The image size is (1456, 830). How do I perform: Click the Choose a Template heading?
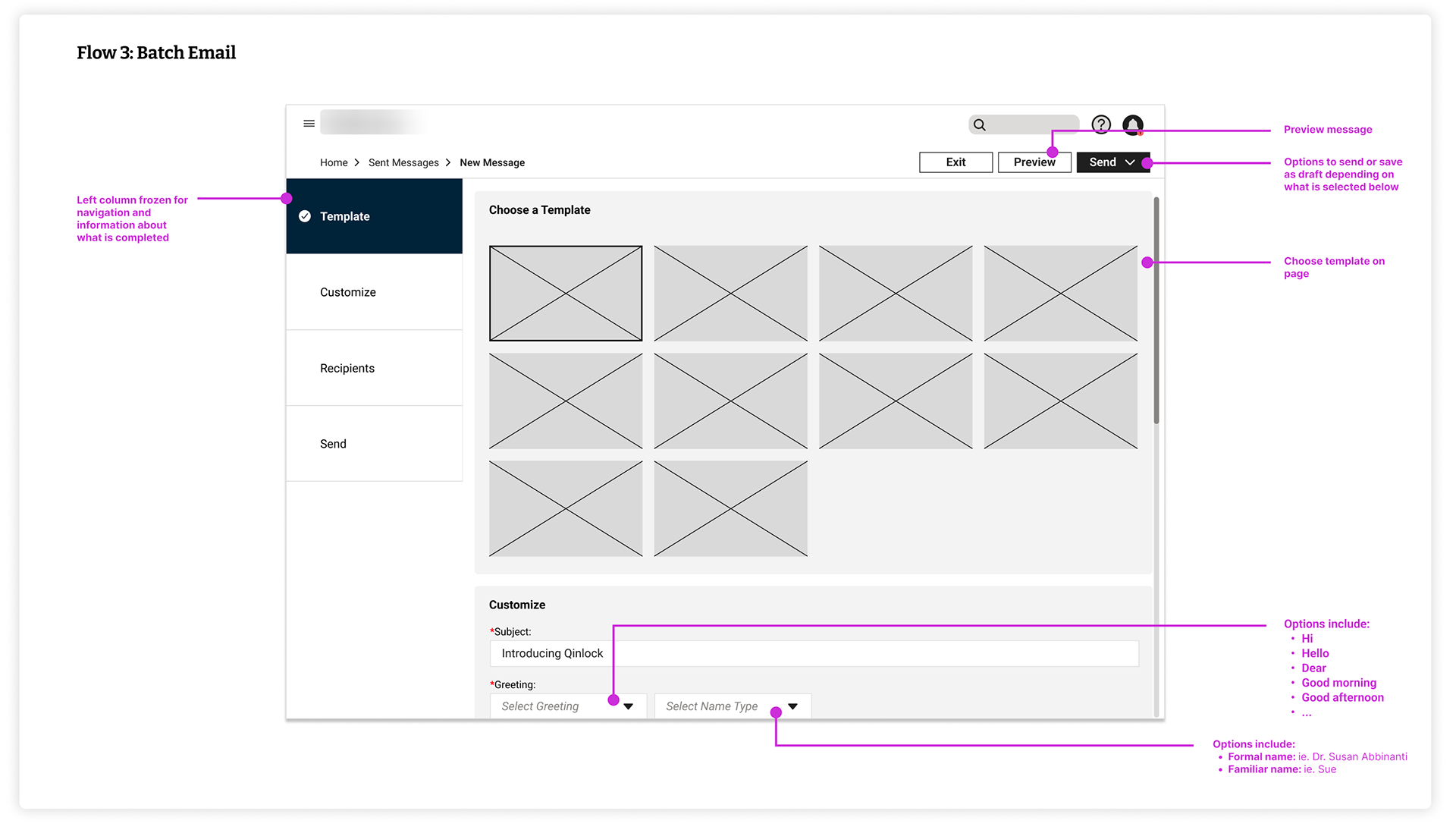(539, 210)
